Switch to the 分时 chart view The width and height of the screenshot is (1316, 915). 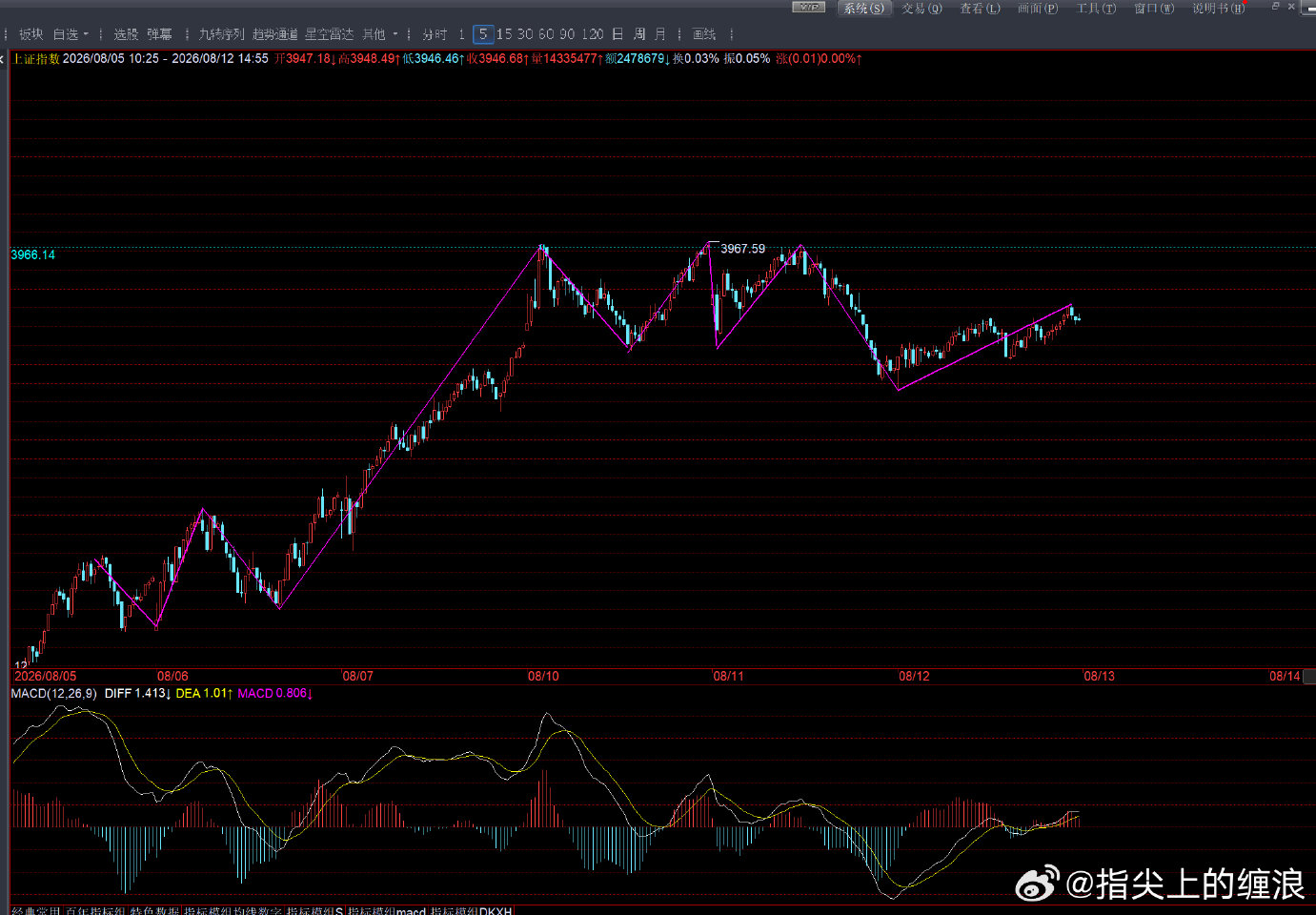pyautogui.click(x=435, y=34)
